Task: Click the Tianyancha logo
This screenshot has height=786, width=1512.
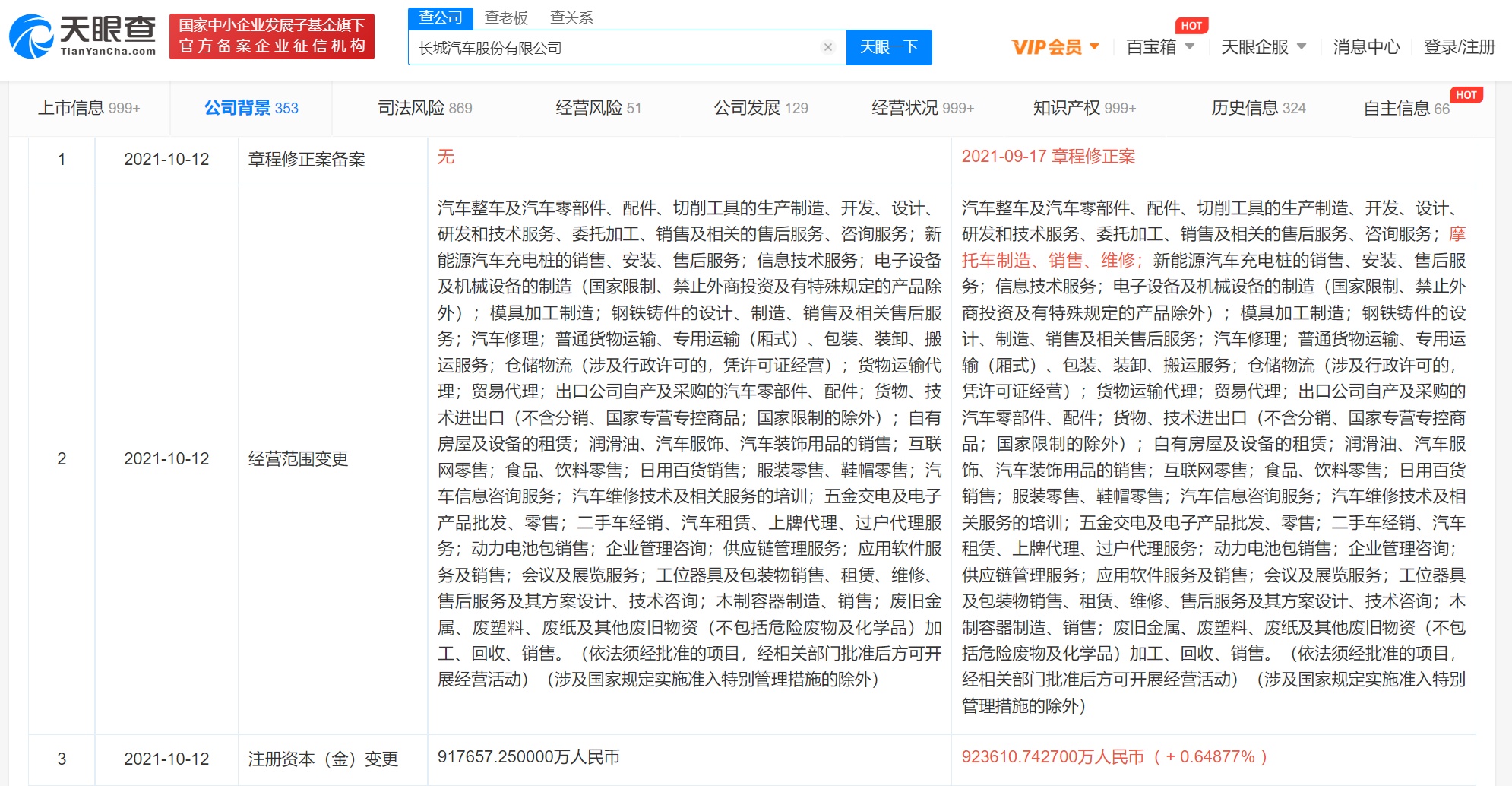Action: (82, 36)
